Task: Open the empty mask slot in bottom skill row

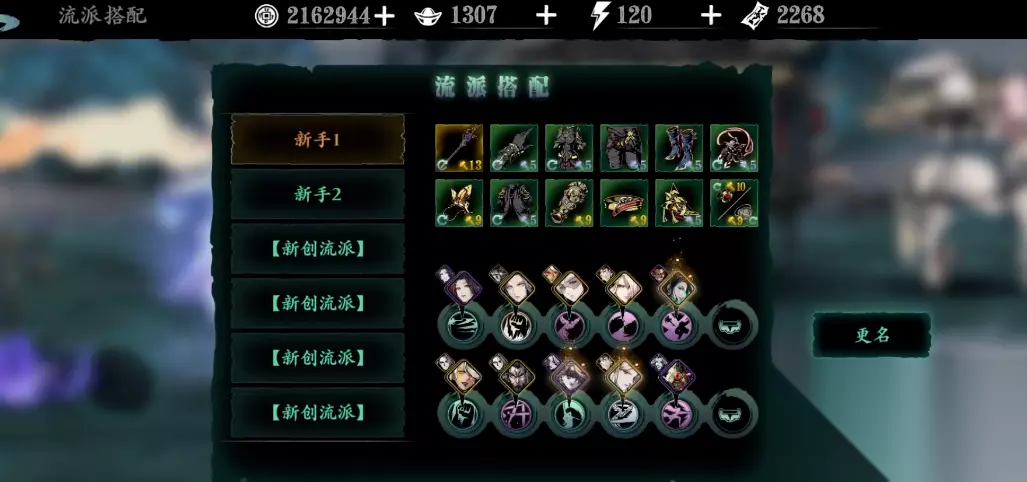Action: pyautogui.click(x=733, y=414)
